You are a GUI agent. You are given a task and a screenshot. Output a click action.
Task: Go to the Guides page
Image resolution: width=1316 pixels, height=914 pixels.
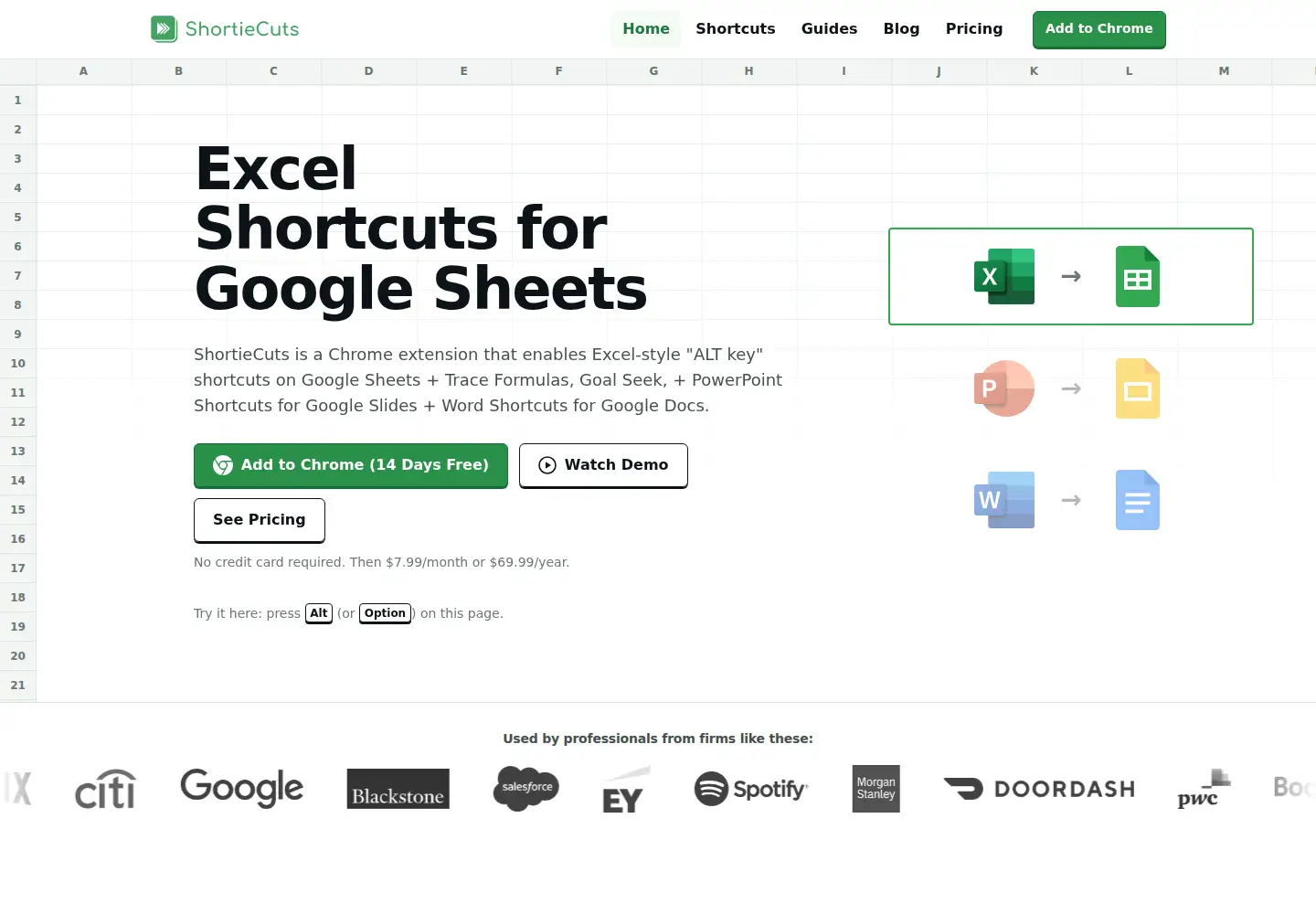point(829,29)
